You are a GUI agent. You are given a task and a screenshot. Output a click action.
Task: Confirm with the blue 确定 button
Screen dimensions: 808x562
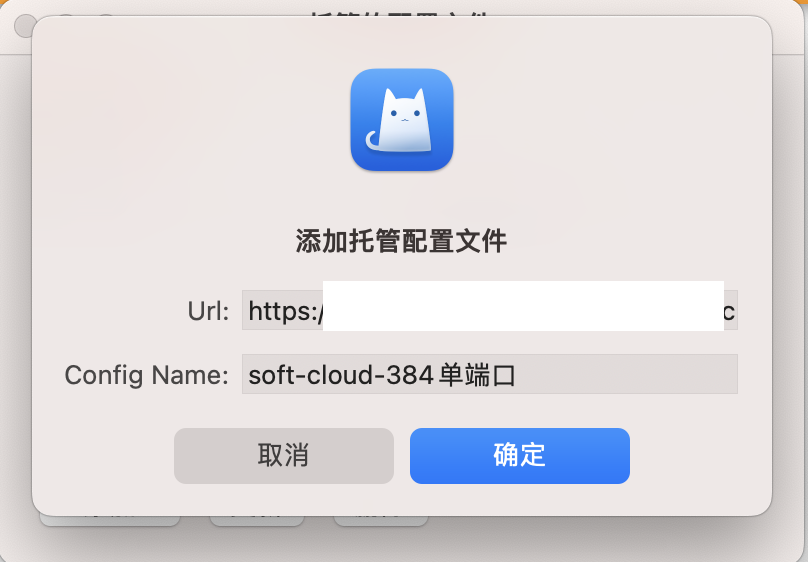[519, 455]
